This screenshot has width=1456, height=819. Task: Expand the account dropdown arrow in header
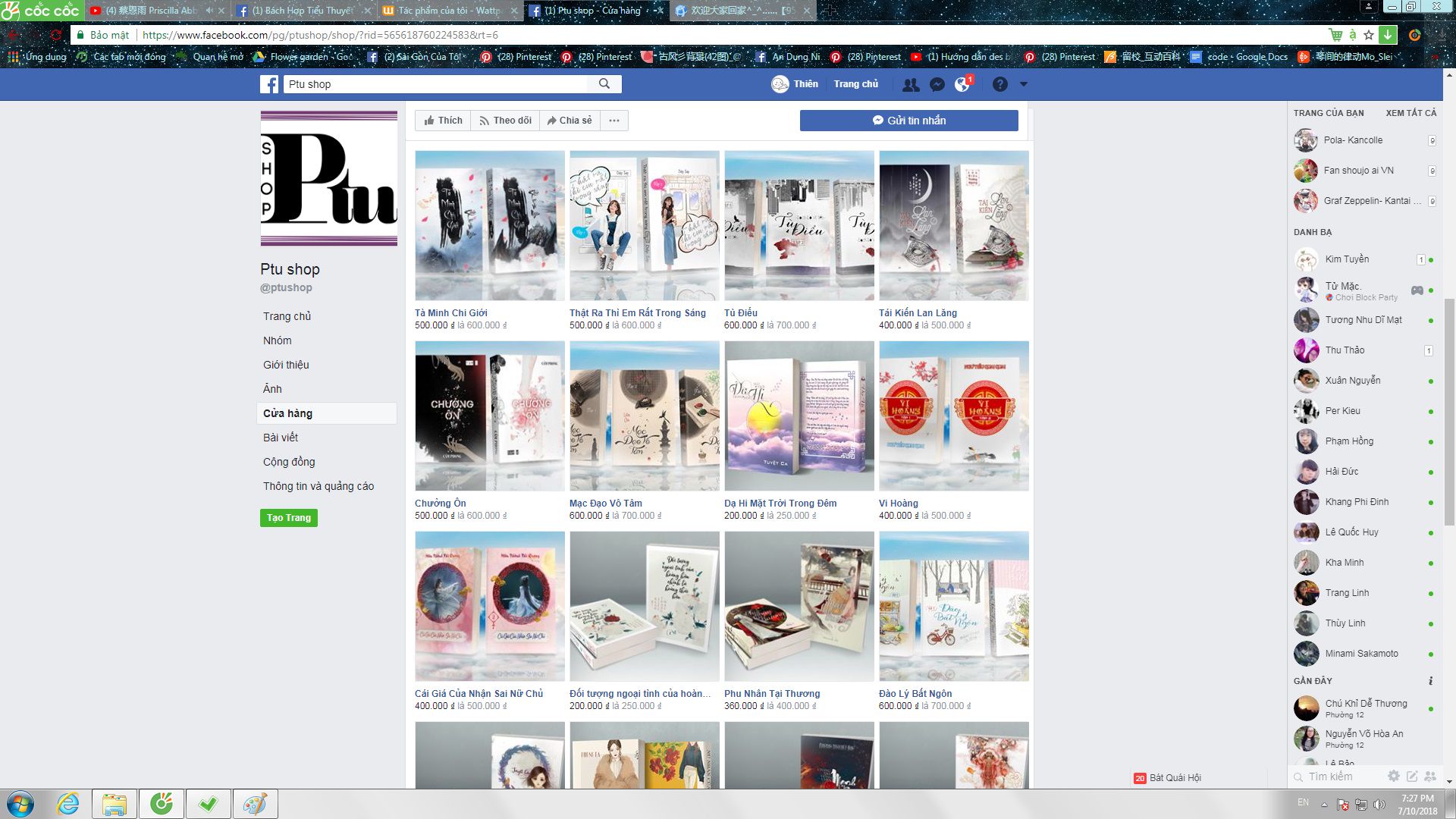coord(1024,84)
